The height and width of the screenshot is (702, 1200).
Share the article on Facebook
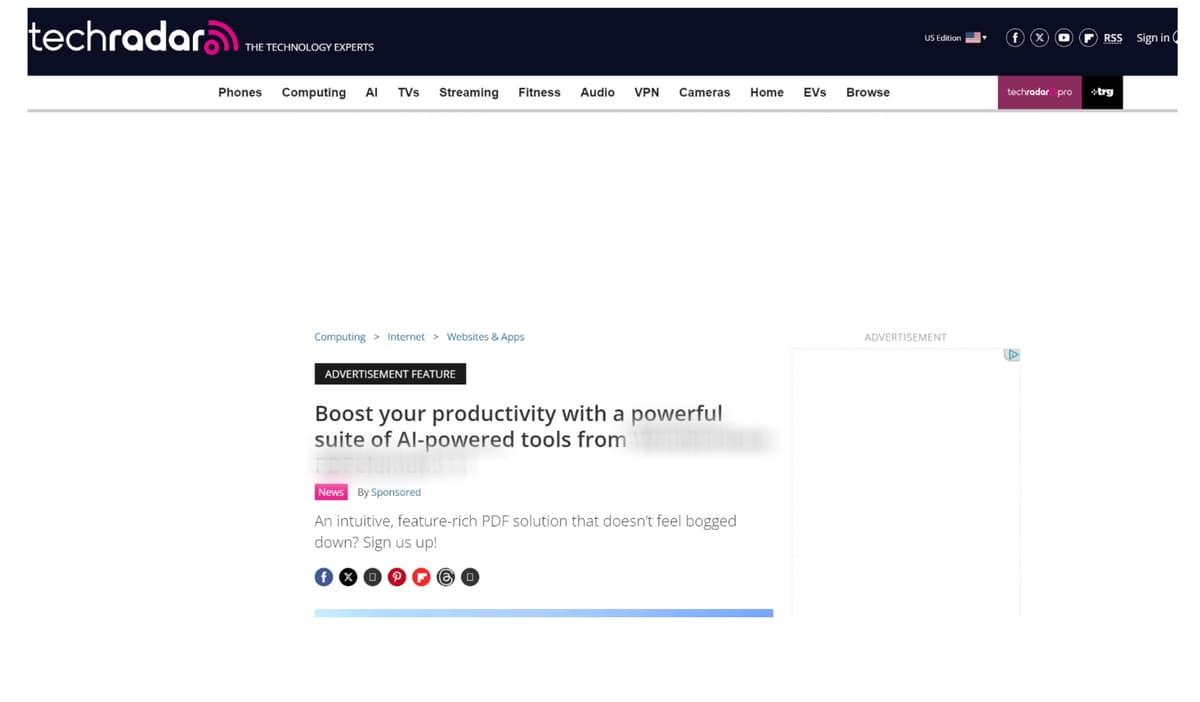(324, 577)
